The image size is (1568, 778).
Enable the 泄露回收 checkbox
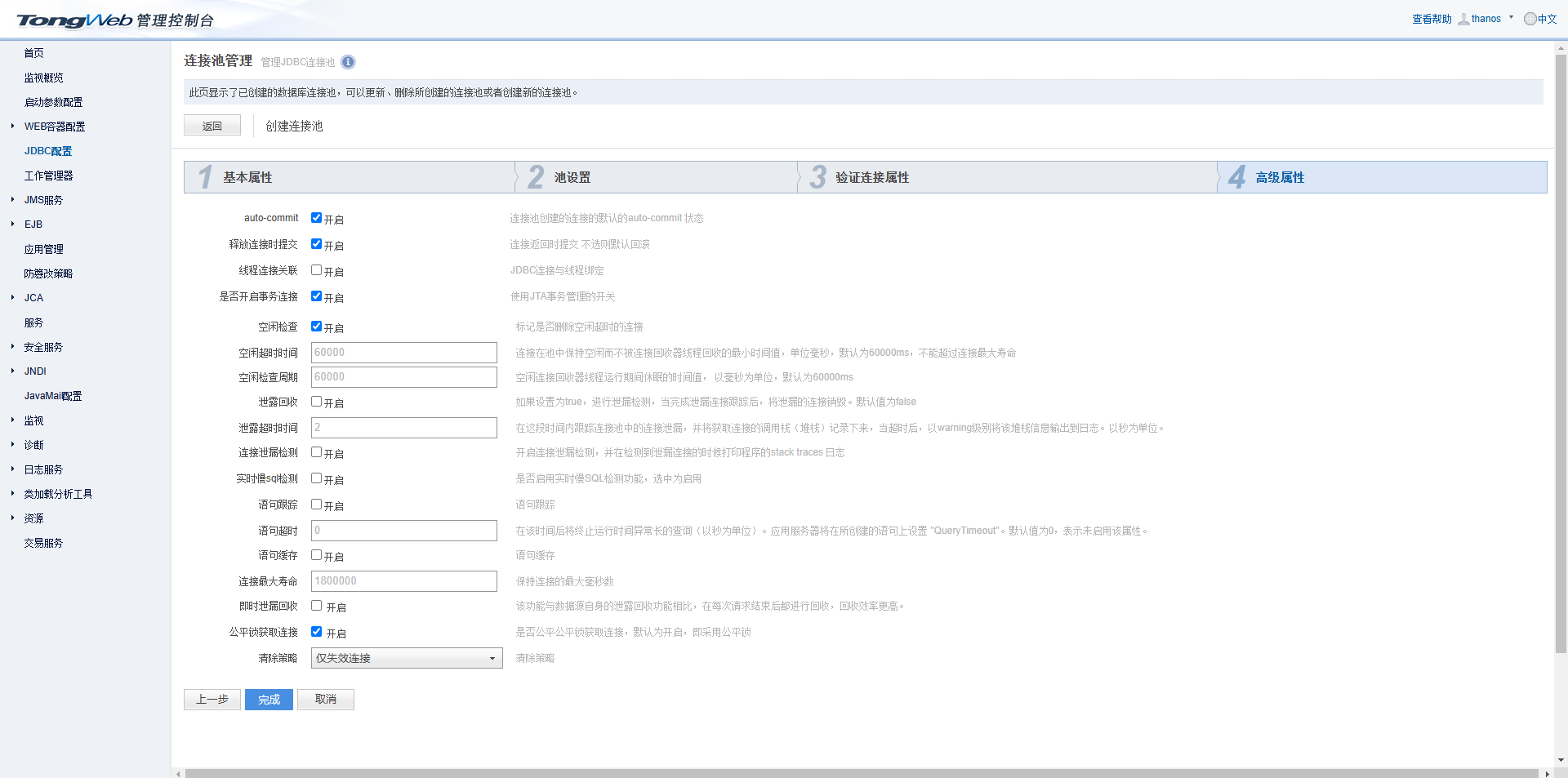[x=316, y=402]
